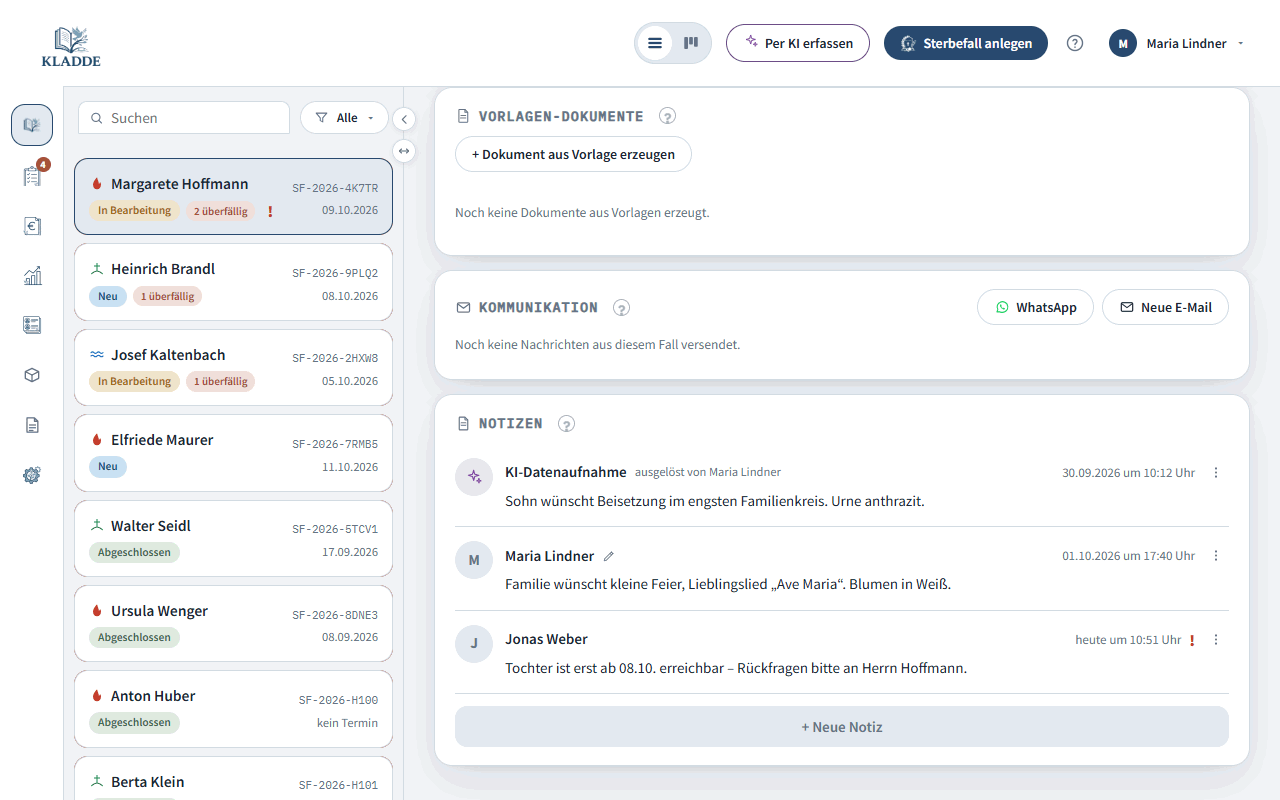Click Dokument aus Vorlage erzeugen button

point(573,154)
